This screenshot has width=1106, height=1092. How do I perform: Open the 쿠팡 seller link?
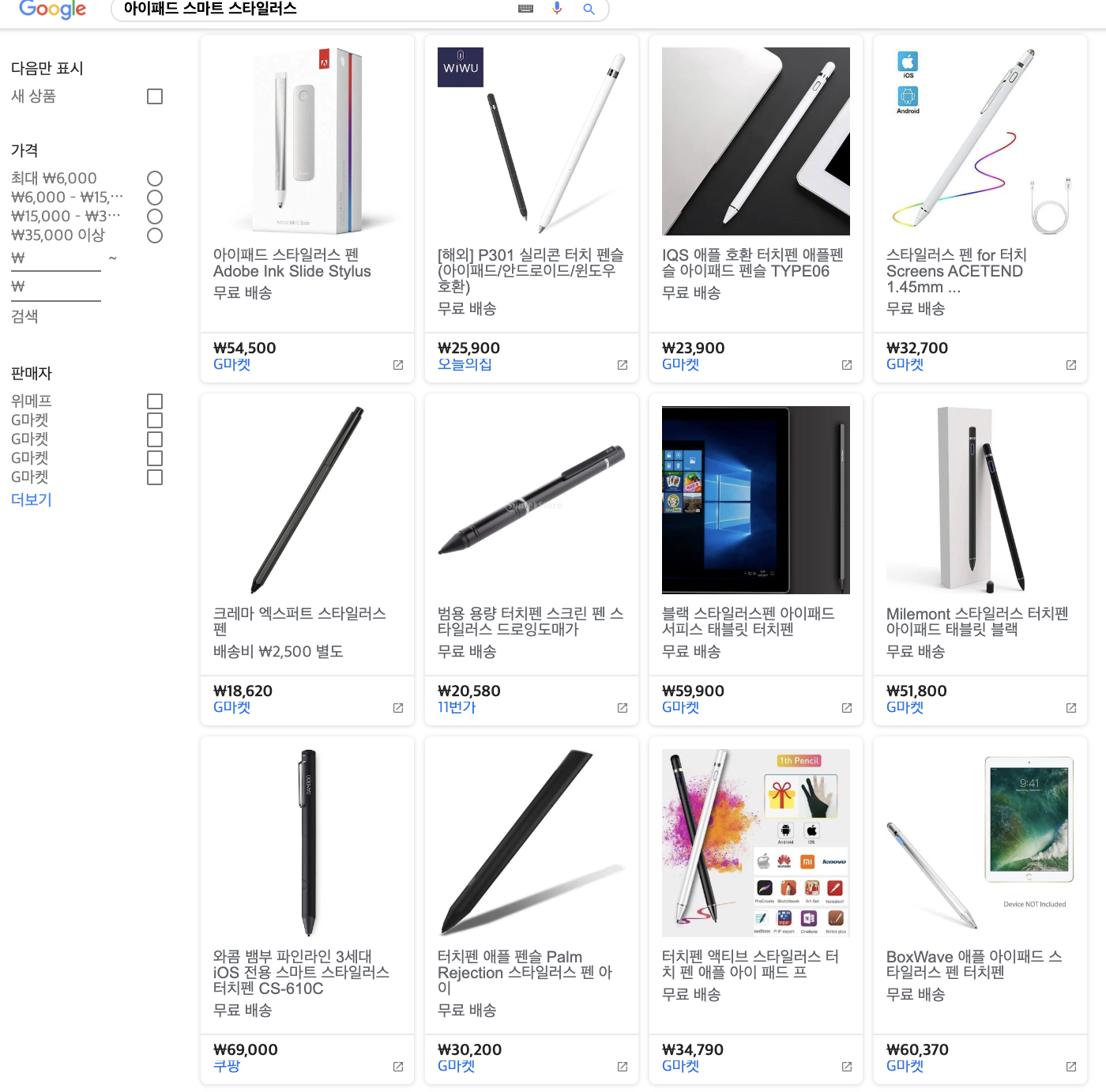point(227,1066)
